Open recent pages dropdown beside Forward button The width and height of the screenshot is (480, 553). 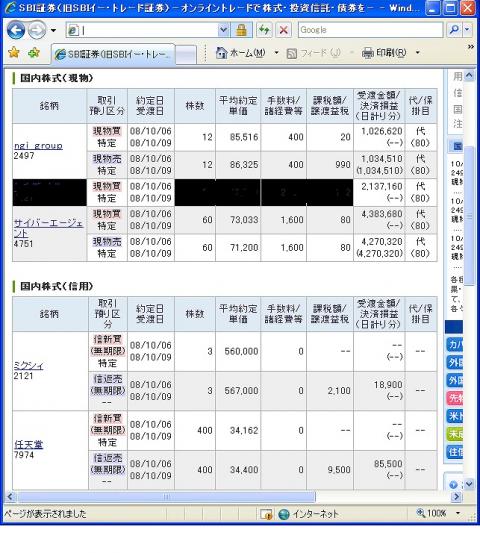tap(53, 30)
